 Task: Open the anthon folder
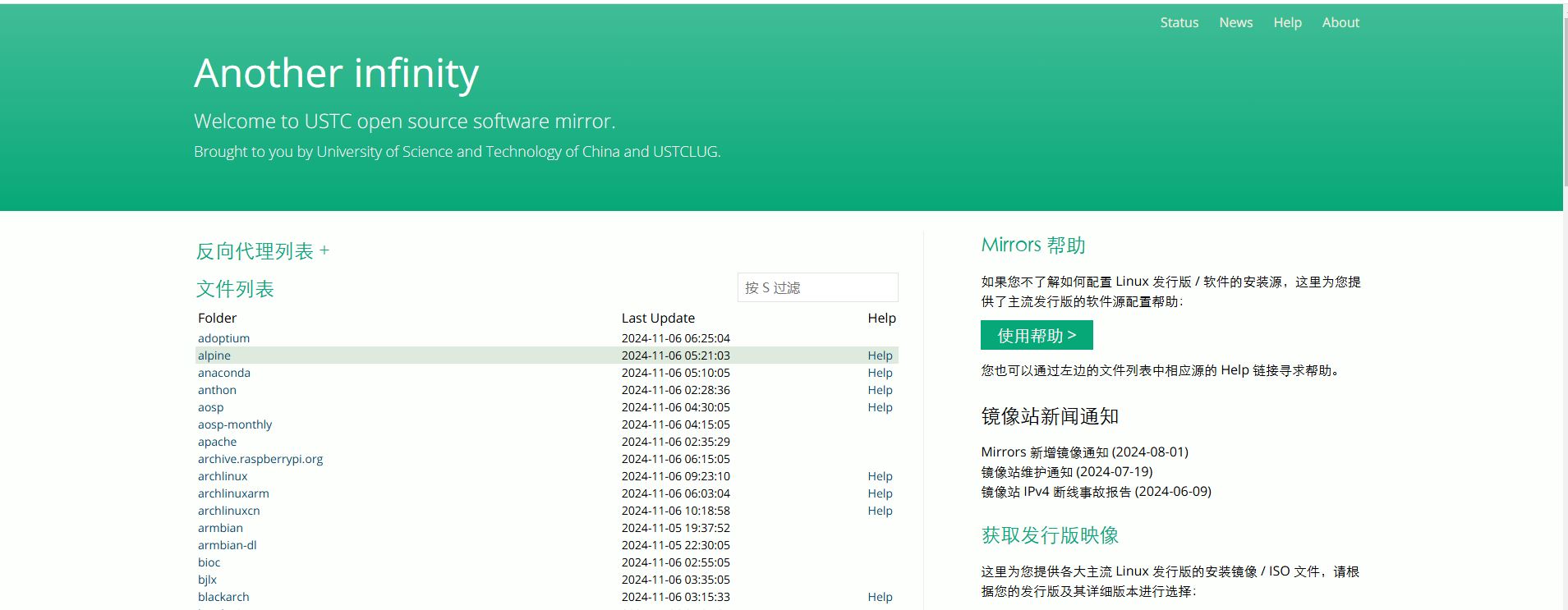[217, 390]
